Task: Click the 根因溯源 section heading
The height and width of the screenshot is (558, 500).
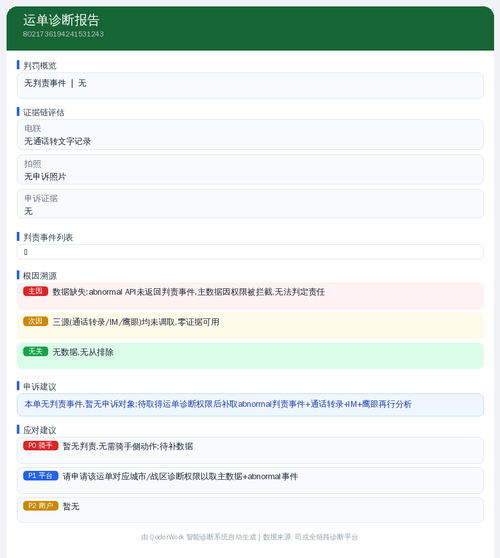Action: coord(40,276)
